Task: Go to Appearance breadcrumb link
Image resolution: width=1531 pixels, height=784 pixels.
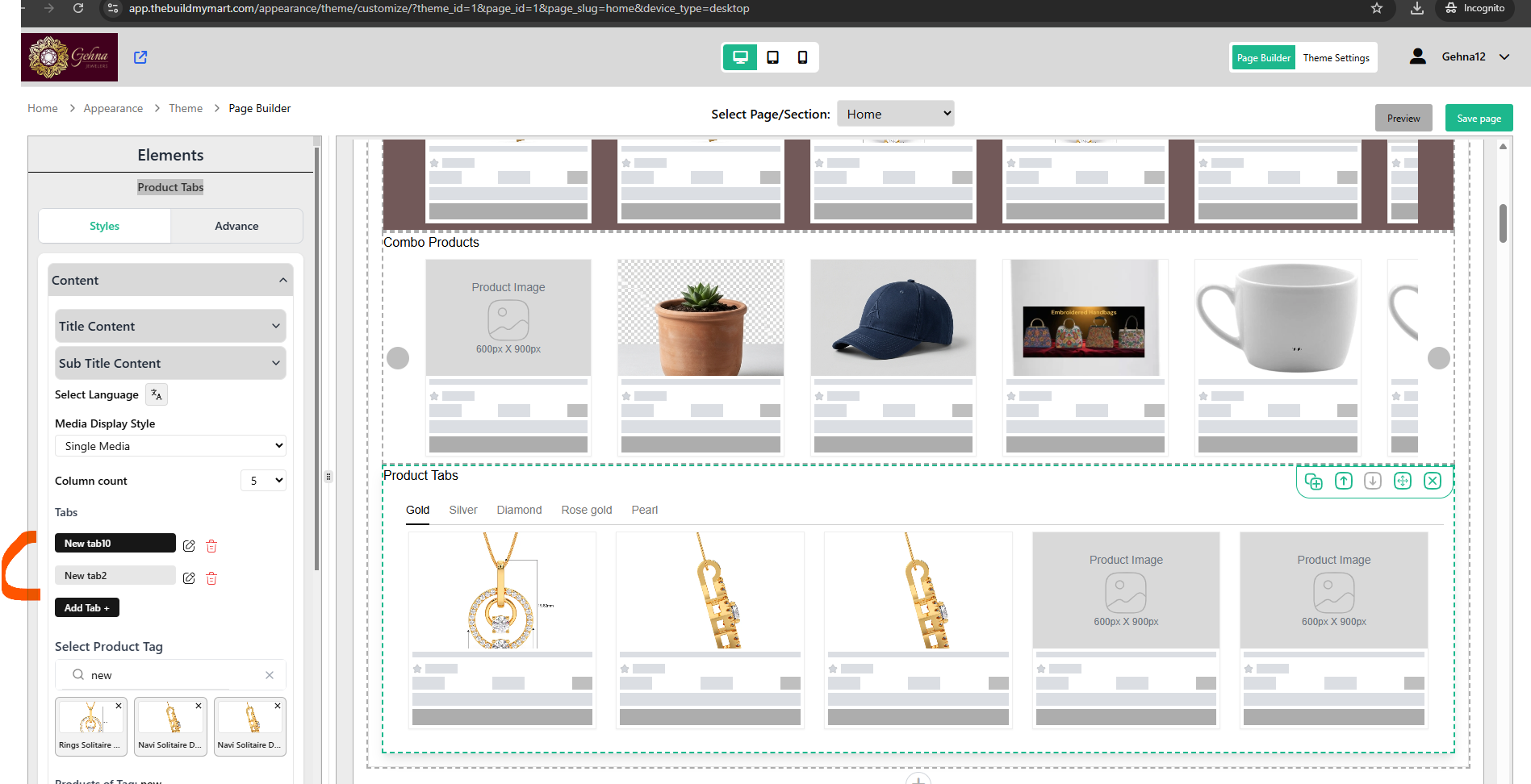Action: click(113, 108)
